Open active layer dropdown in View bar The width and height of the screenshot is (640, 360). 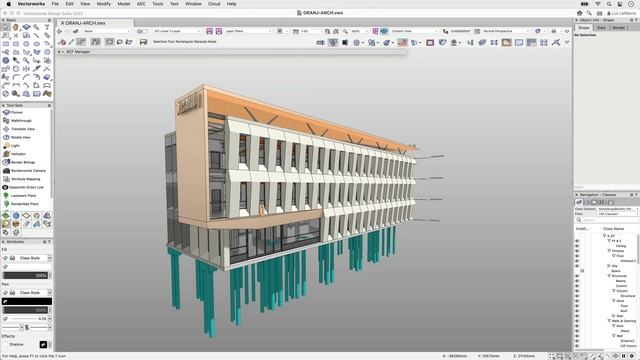click(177, 31)
